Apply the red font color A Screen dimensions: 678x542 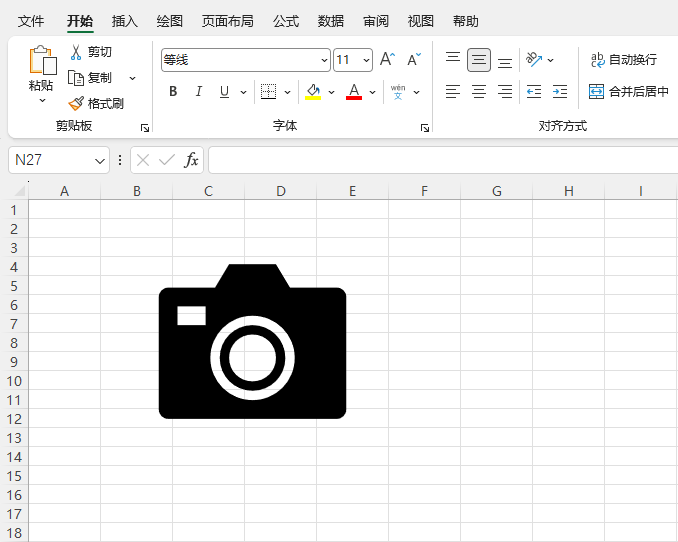click(354, 92)
